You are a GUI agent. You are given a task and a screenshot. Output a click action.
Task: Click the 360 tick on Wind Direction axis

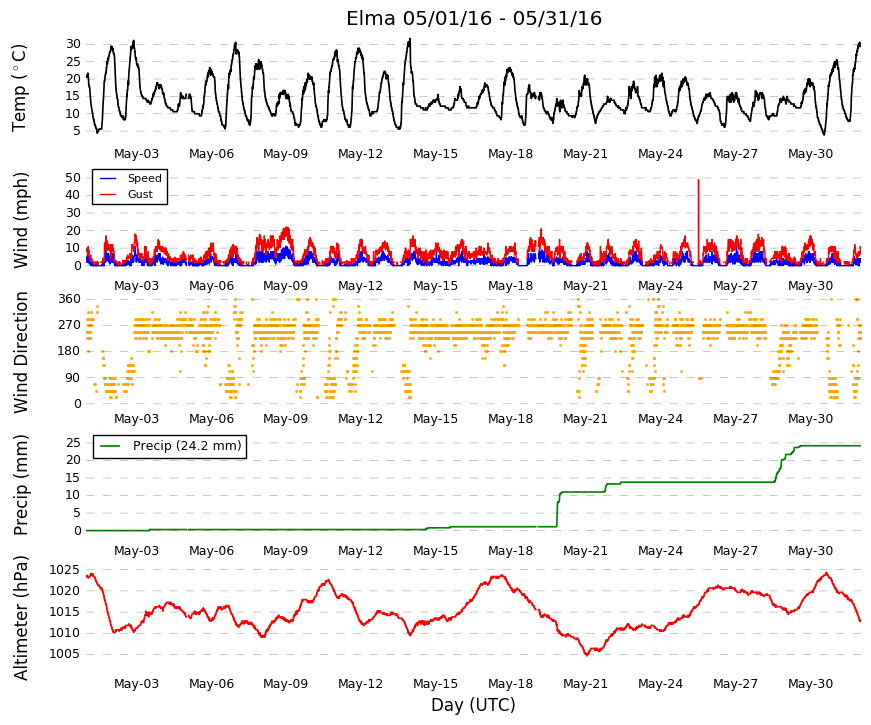tap(70, 299)
